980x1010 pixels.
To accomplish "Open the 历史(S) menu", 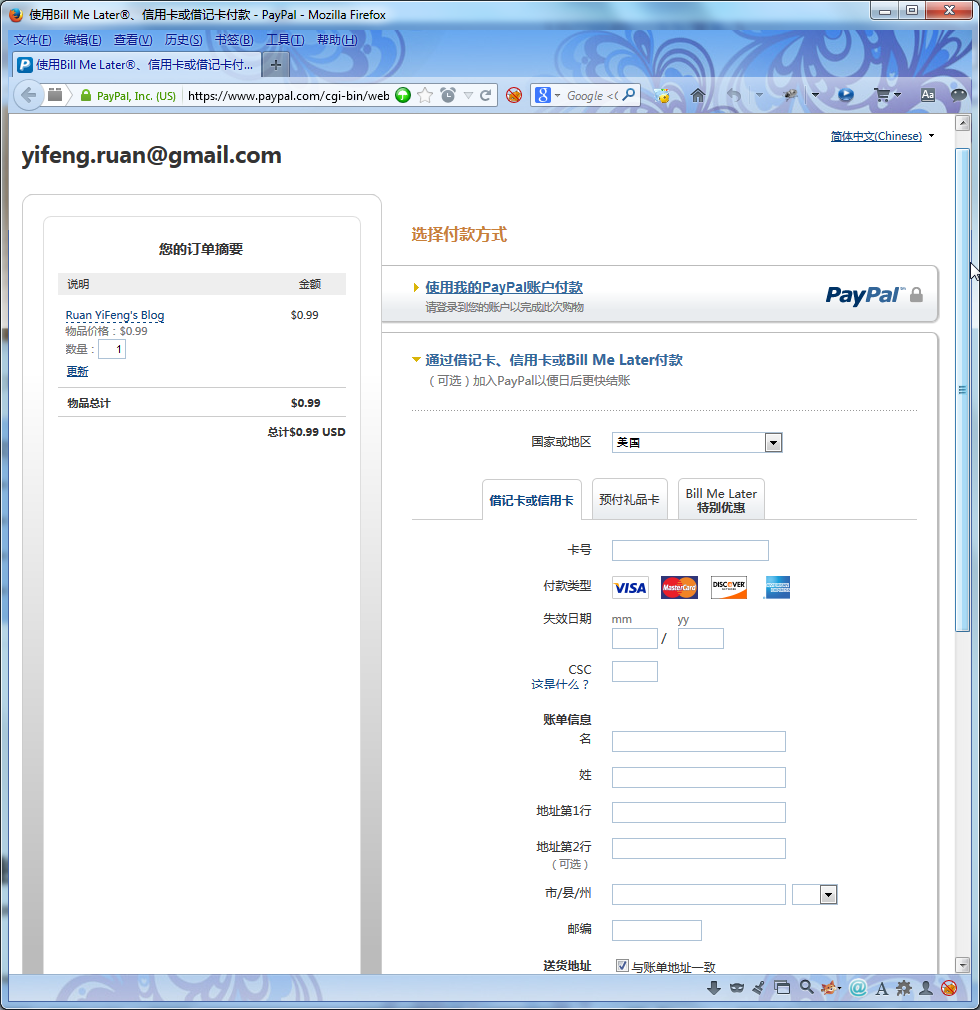I will [184, 40].
